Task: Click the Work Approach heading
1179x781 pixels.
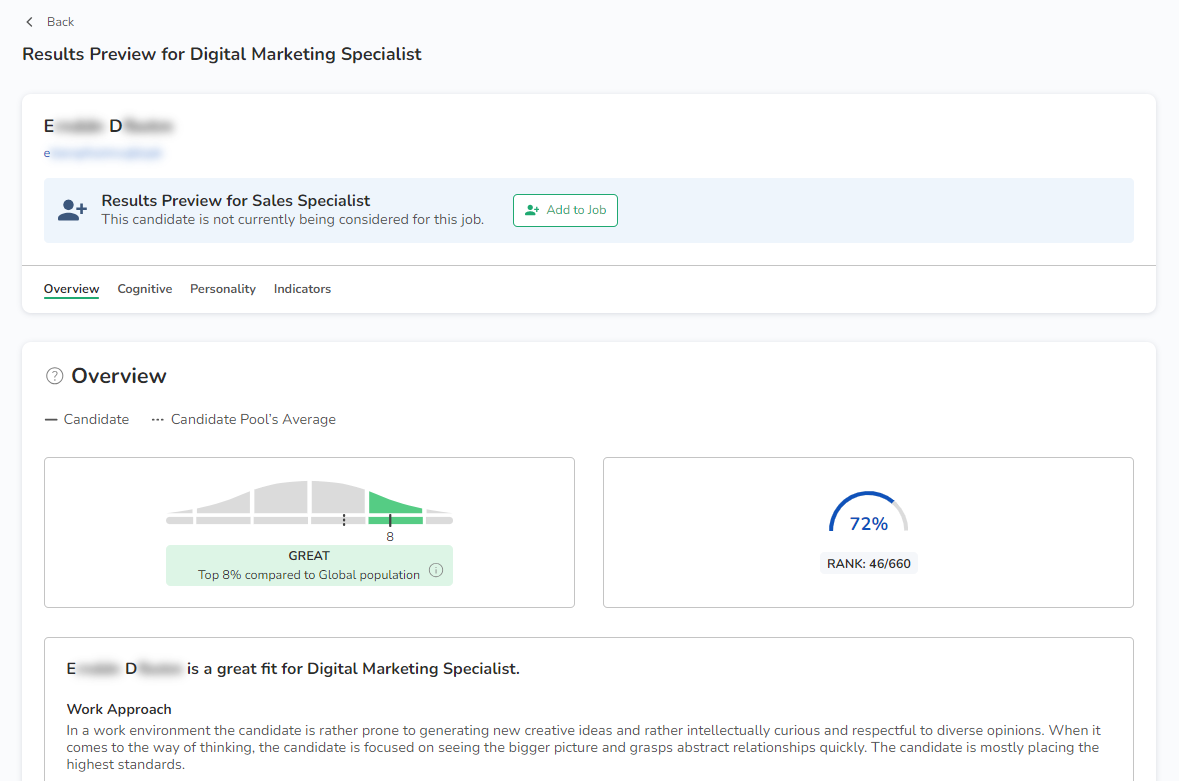Action: pos(119,709)
